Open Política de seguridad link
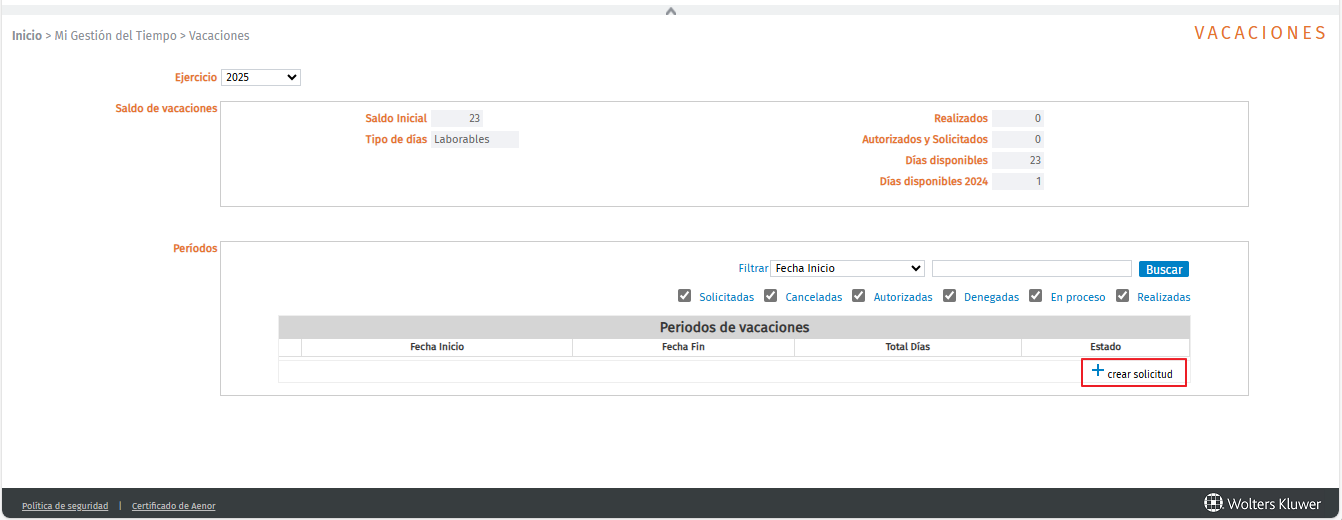The image size is (1342, 520). tap(65, 506)
